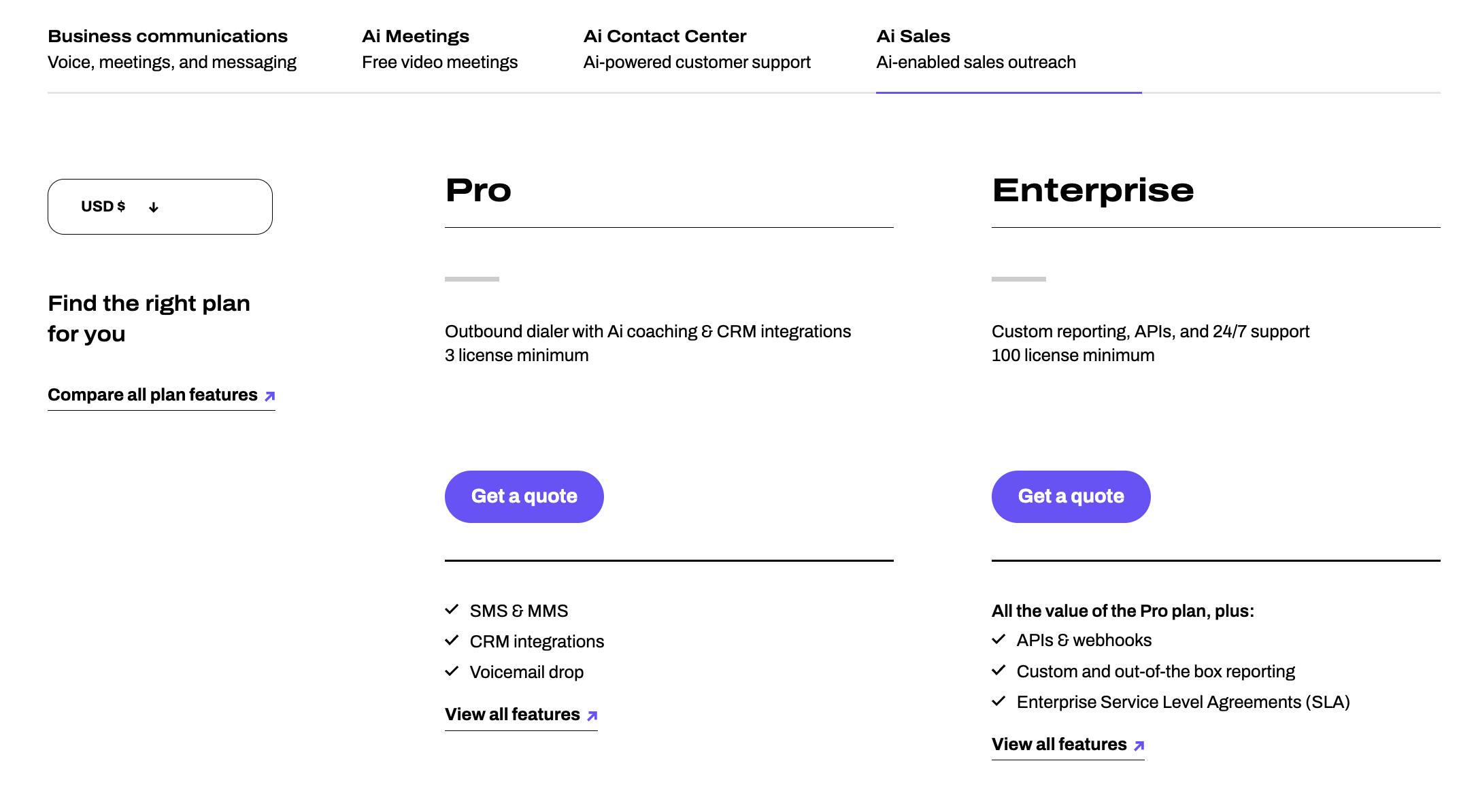Click the 'All the value of the Pro plan, plus:' text
Screen dimensions: 1476x812
1122,611
